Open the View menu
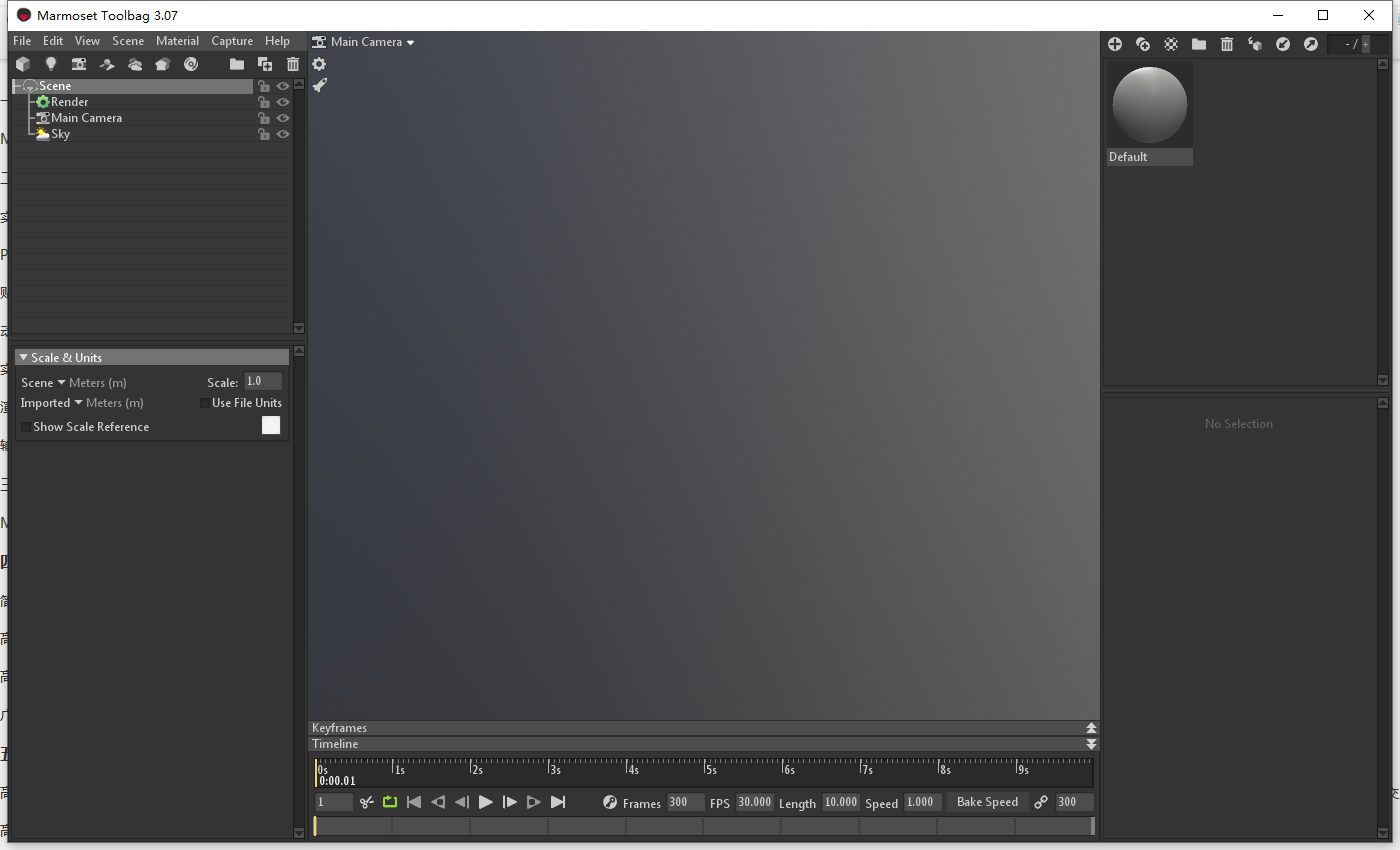 coord(88,41)
